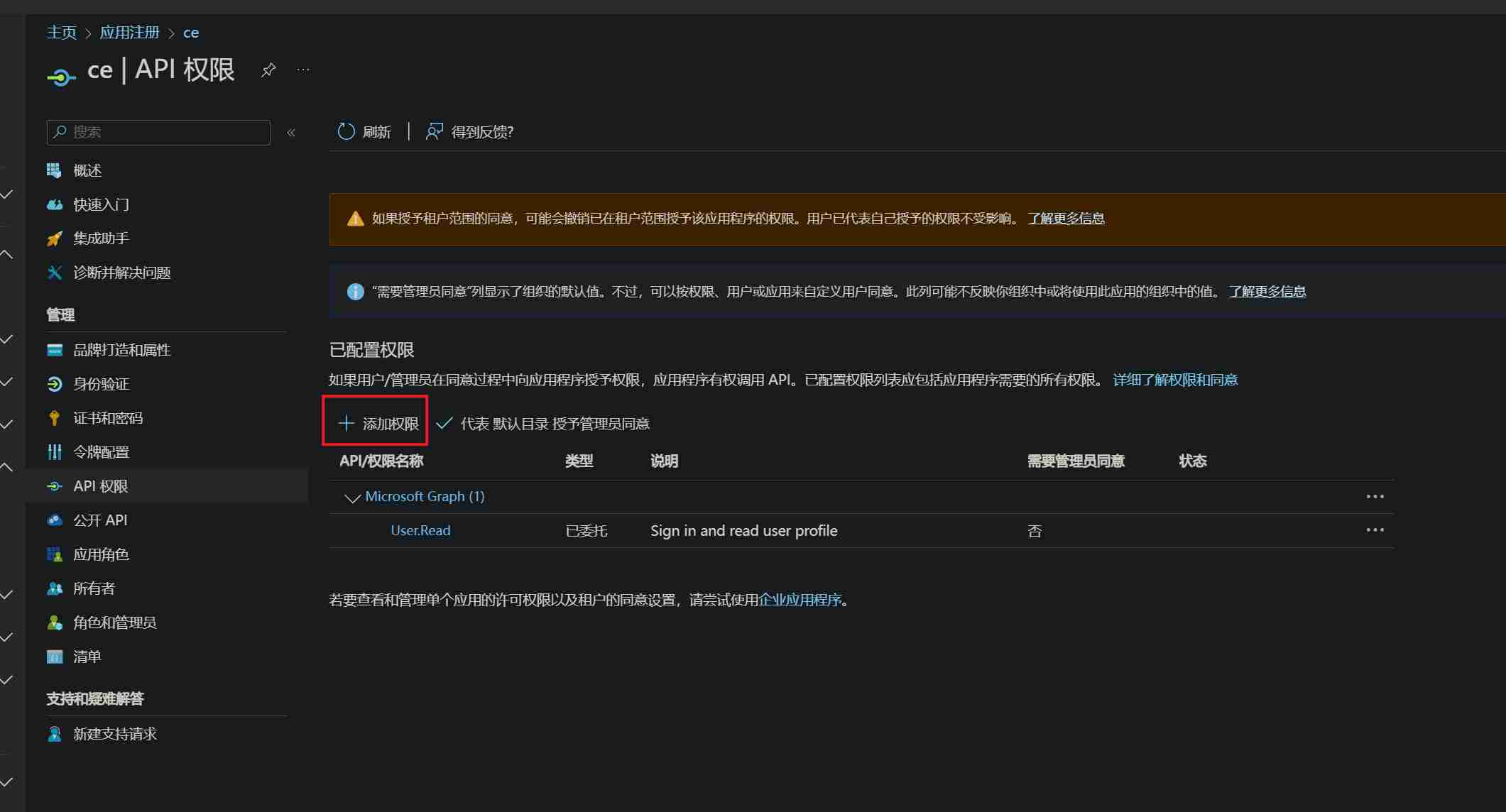Click the pin icon beside page title
Viewport: 1506px width, 812px height.
tap(268, 70)
